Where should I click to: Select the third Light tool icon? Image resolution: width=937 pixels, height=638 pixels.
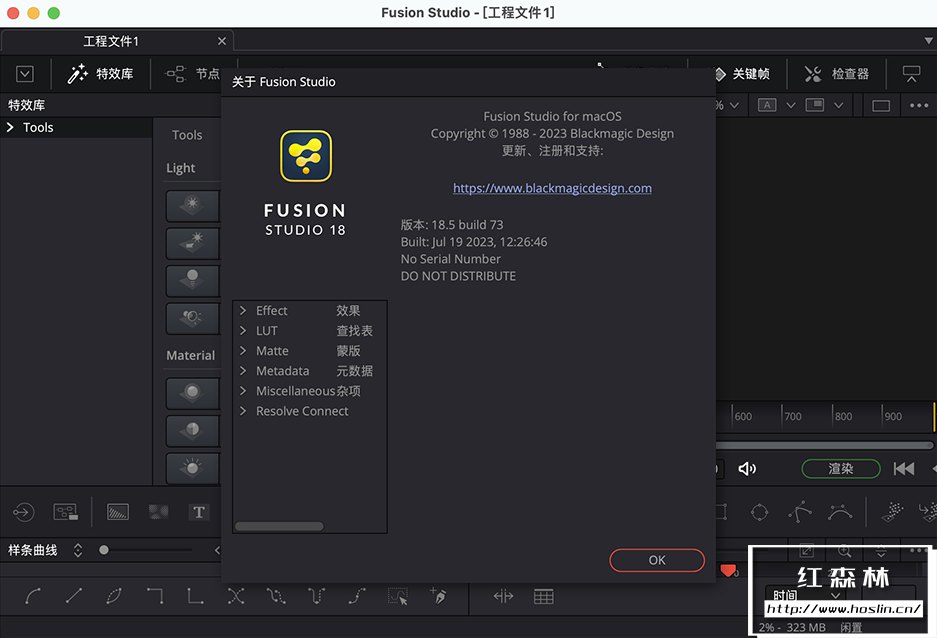coord(192,280)
